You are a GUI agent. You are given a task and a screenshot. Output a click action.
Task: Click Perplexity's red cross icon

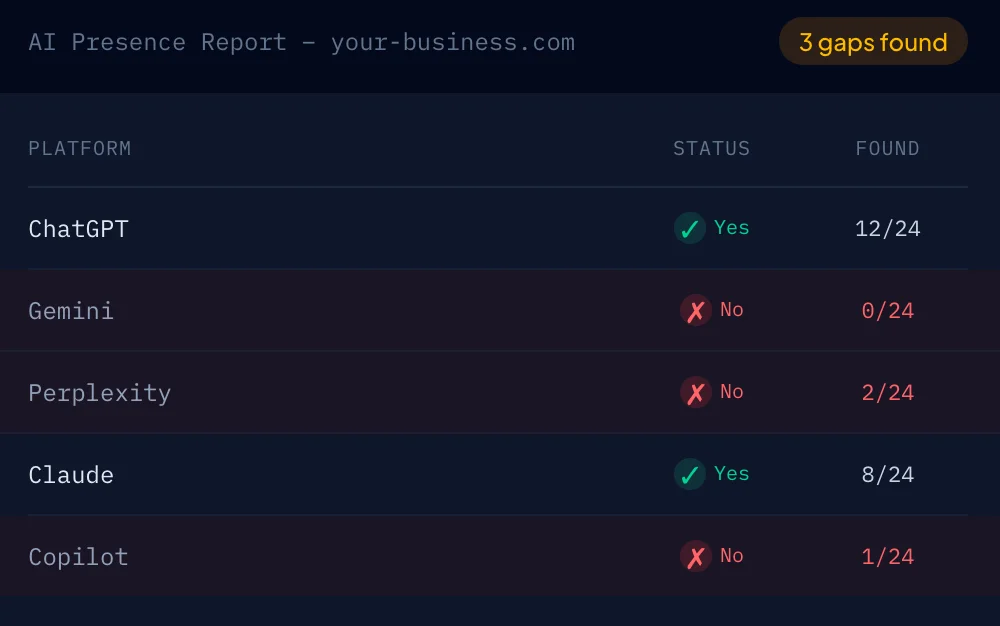(696, 392)
